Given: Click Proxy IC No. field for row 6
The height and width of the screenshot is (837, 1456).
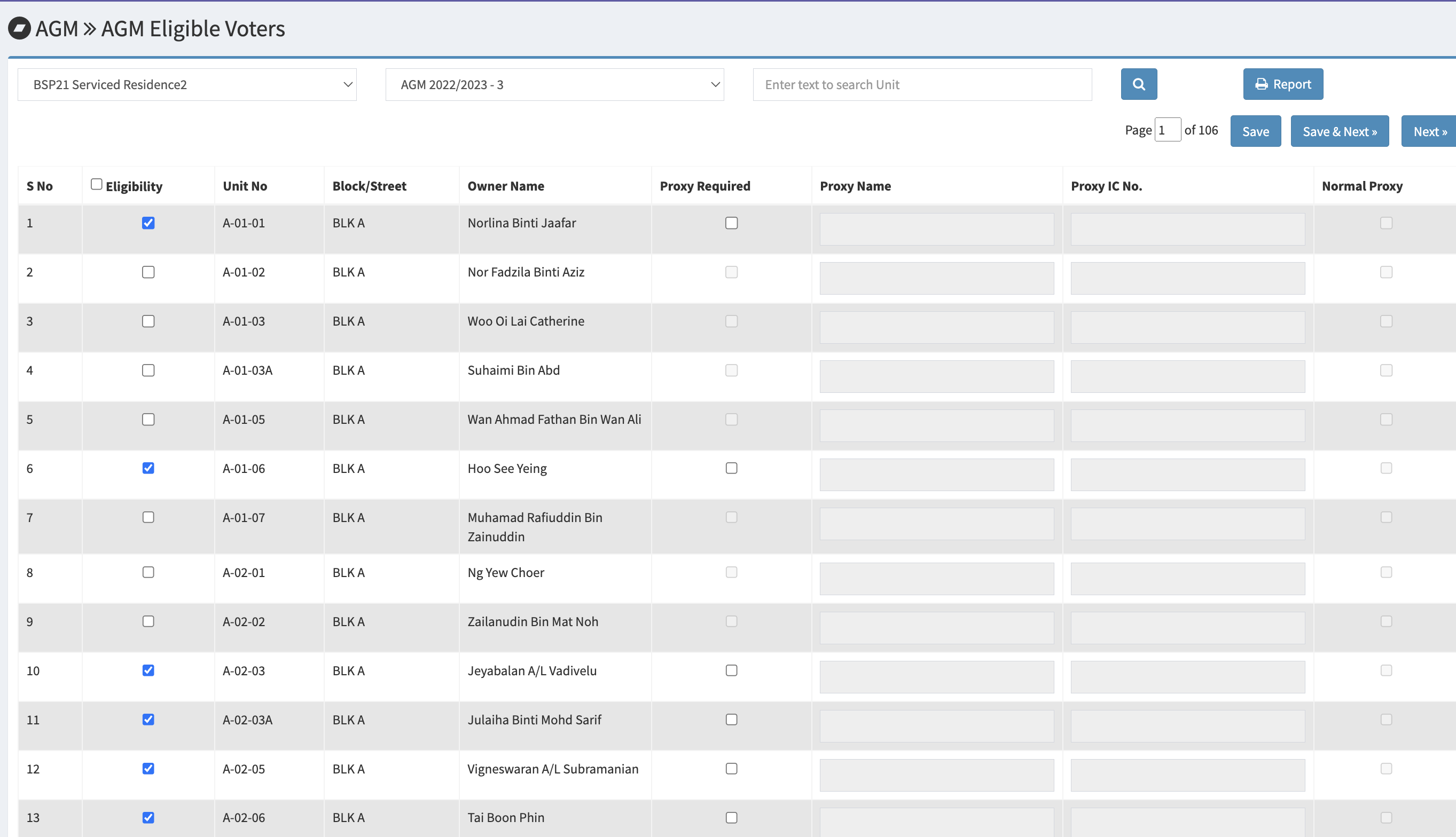Looking at the screenshot, I should pos(1187,474).
